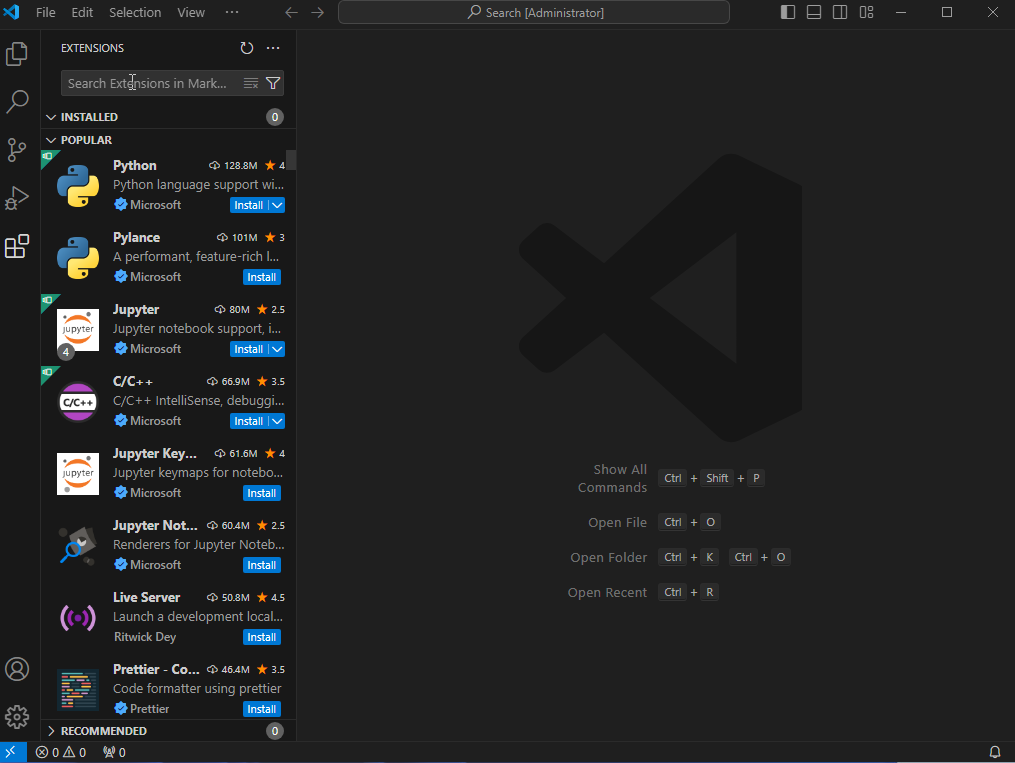The height and width of the screenshot is (763, 1015).
Task: Open ports forwarded status item
Action: pos(115,752)
